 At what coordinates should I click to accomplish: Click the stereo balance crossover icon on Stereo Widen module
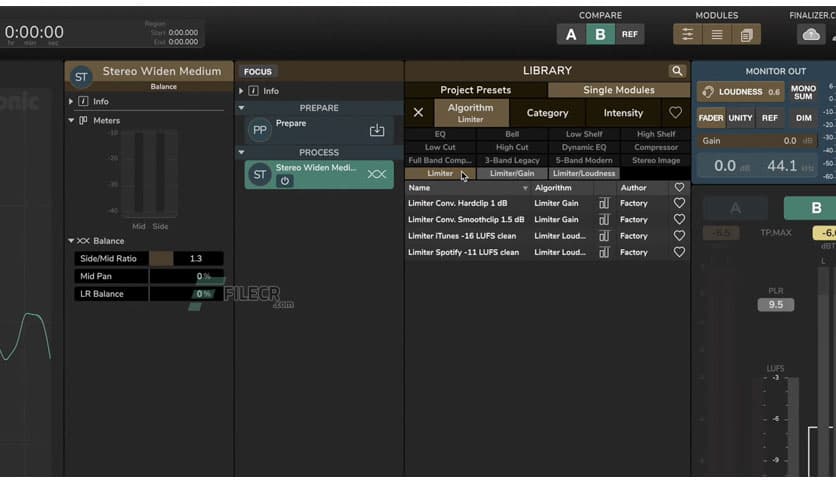(x=376, y=174)
